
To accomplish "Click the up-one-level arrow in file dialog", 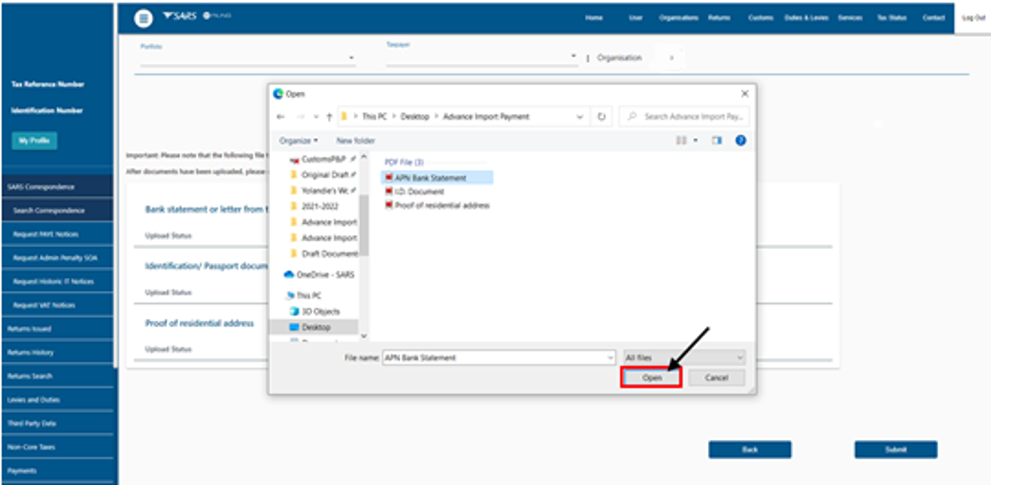I will tap(329, 117).
